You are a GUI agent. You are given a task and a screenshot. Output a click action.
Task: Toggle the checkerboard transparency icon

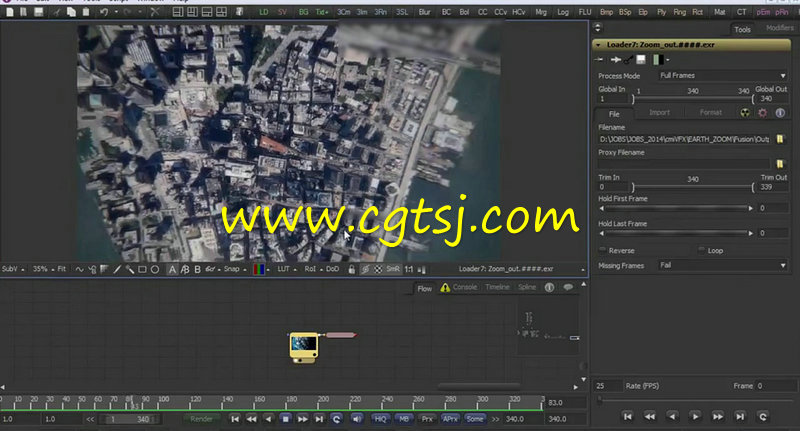[x=378, y=269]
